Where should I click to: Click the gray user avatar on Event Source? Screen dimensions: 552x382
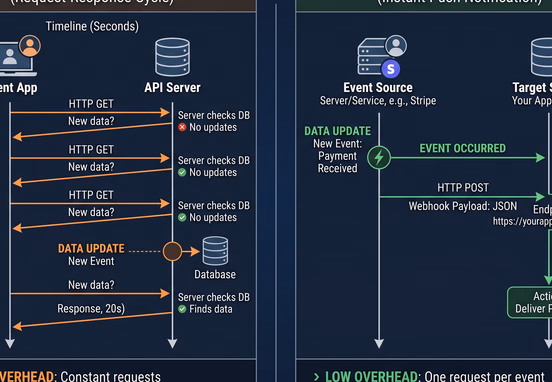(x=396, y=45)
